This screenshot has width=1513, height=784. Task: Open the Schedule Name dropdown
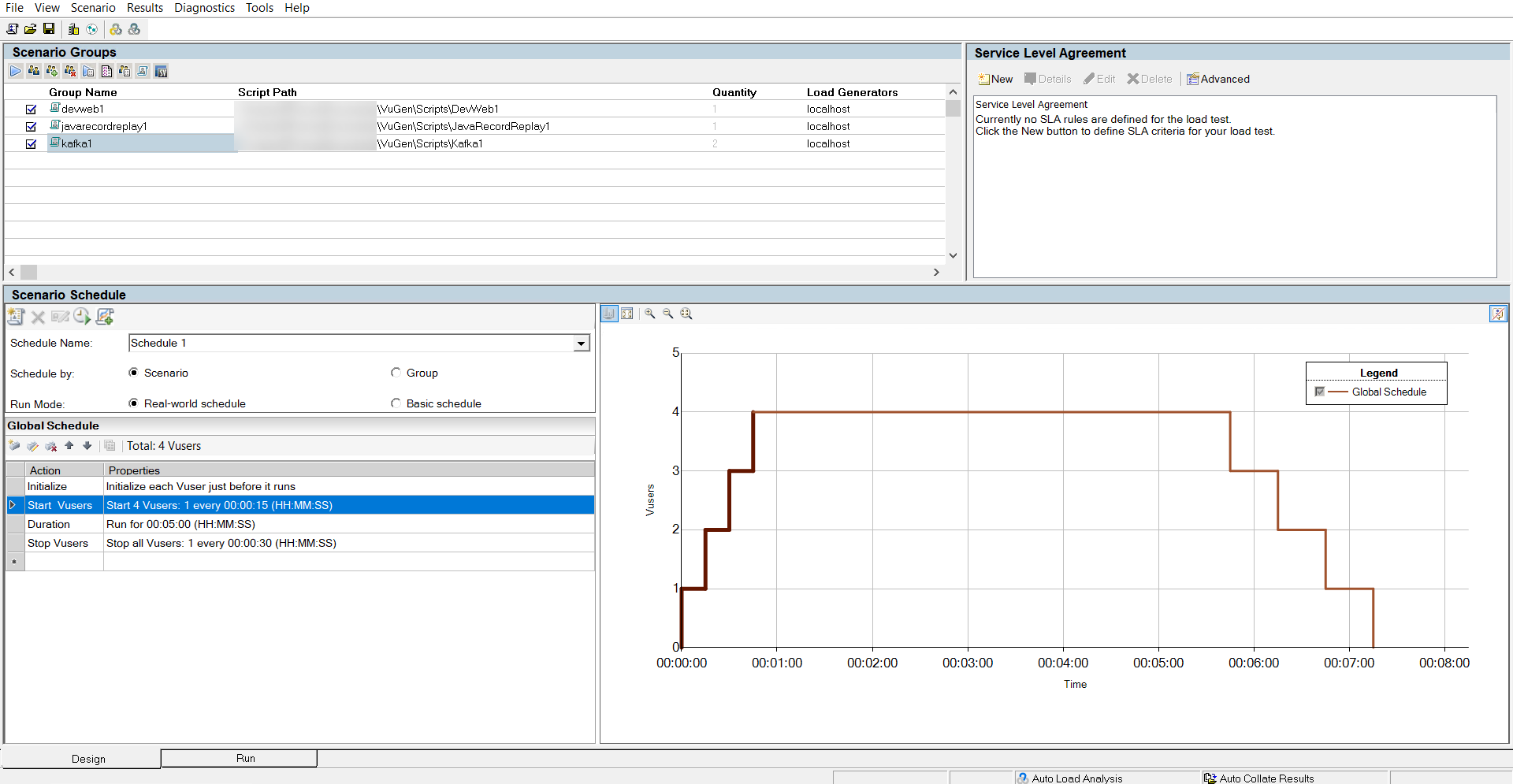[x=581, y=344]
